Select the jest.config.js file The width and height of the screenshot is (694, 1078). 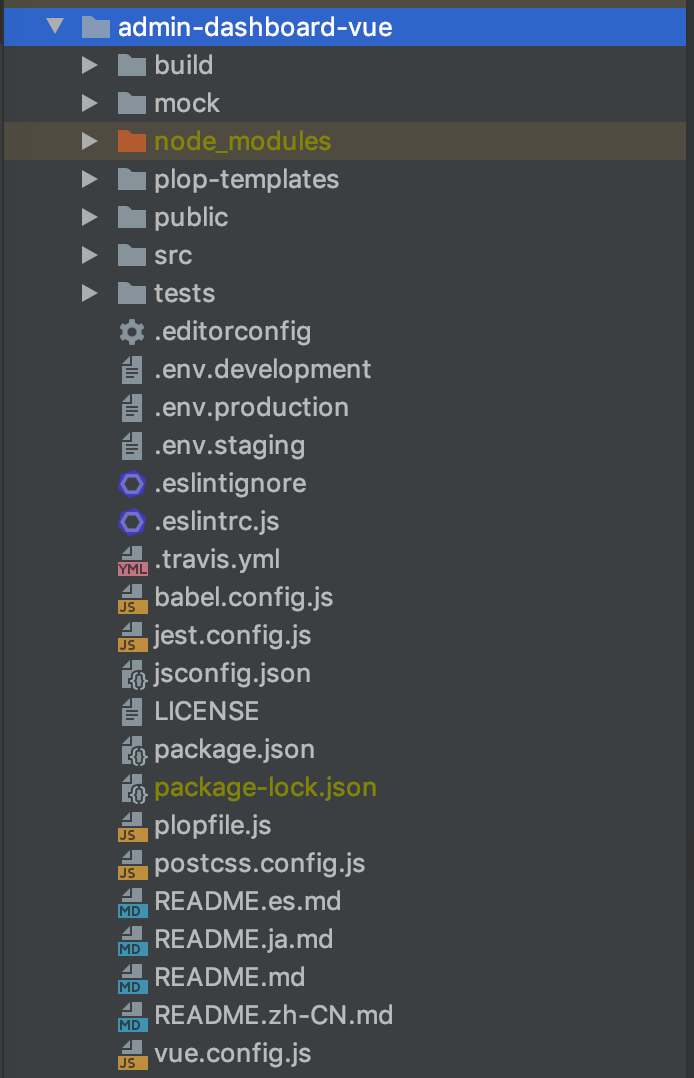232,636
